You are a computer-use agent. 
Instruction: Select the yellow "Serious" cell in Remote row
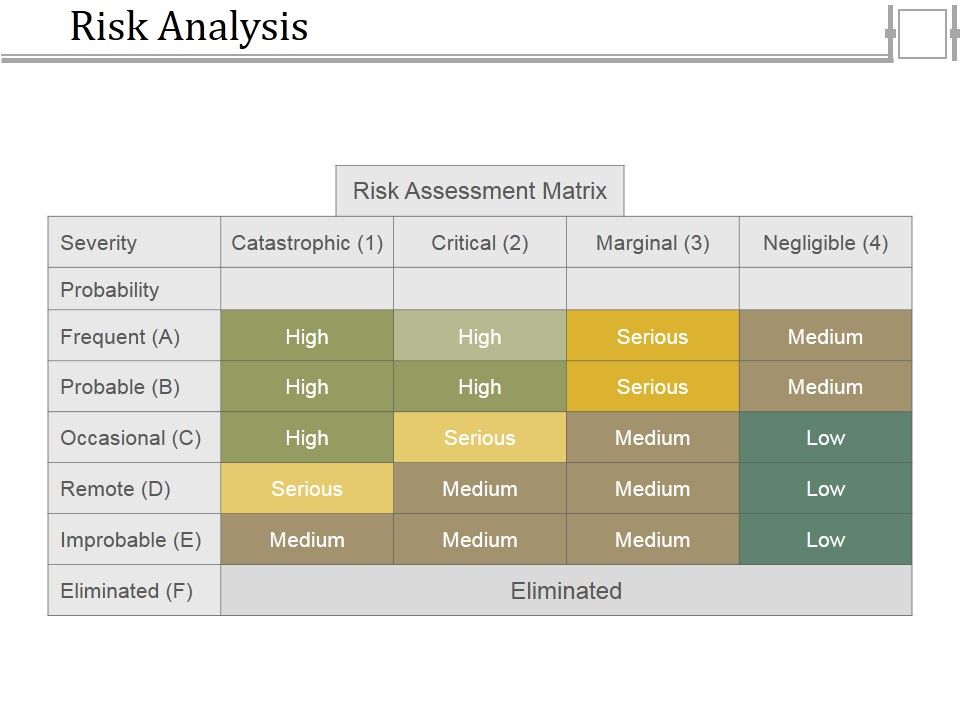307,489
